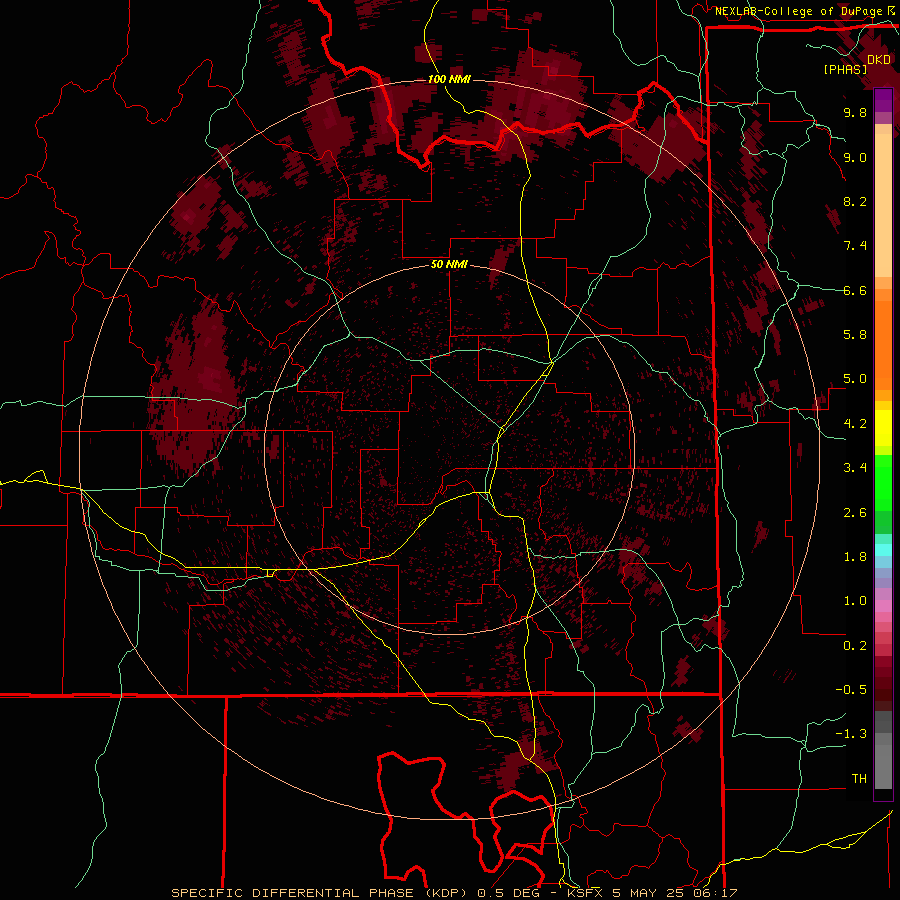Image resolution: width=900 pixels, height=900 pixels.
Task: Click the 1.0 scale value
Action: 855,601
